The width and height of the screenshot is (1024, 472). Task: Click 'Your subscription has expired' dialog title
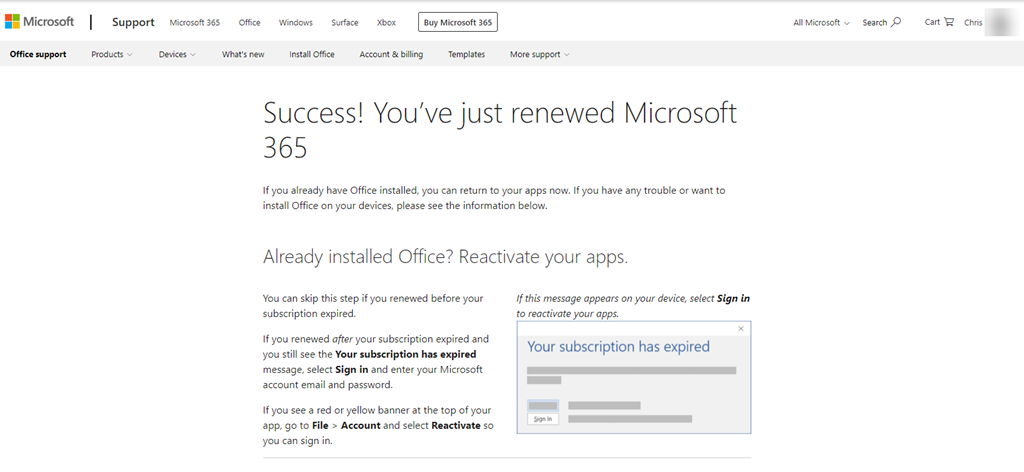tap(618, 346)
